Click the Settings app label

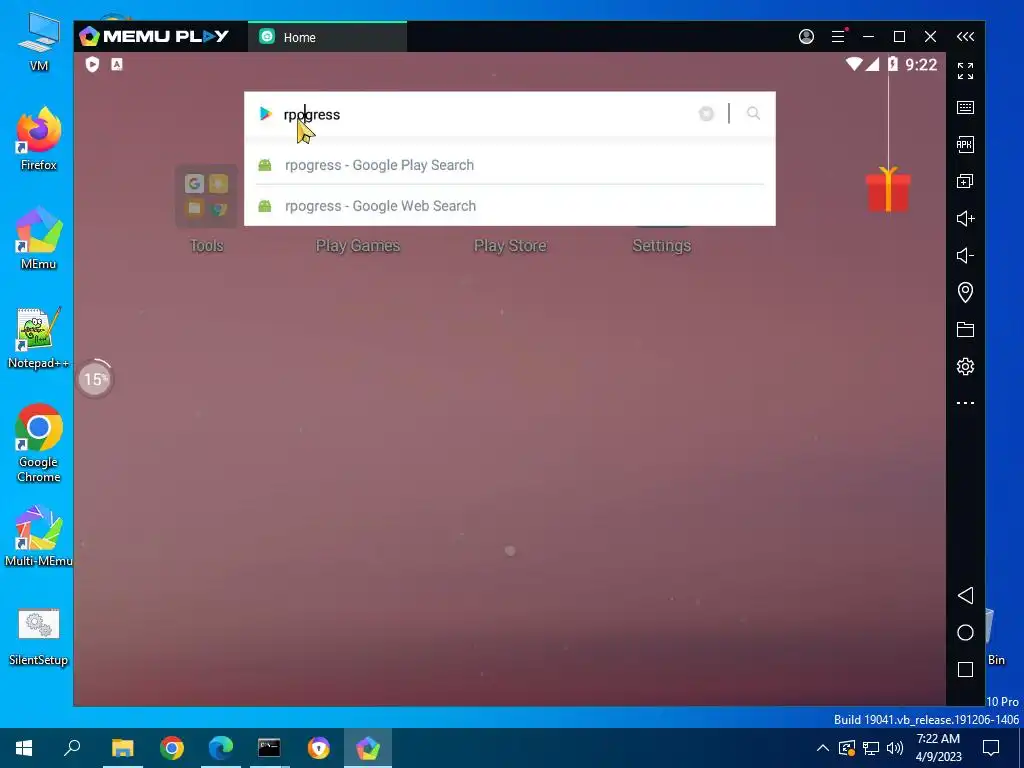(662, 246)
